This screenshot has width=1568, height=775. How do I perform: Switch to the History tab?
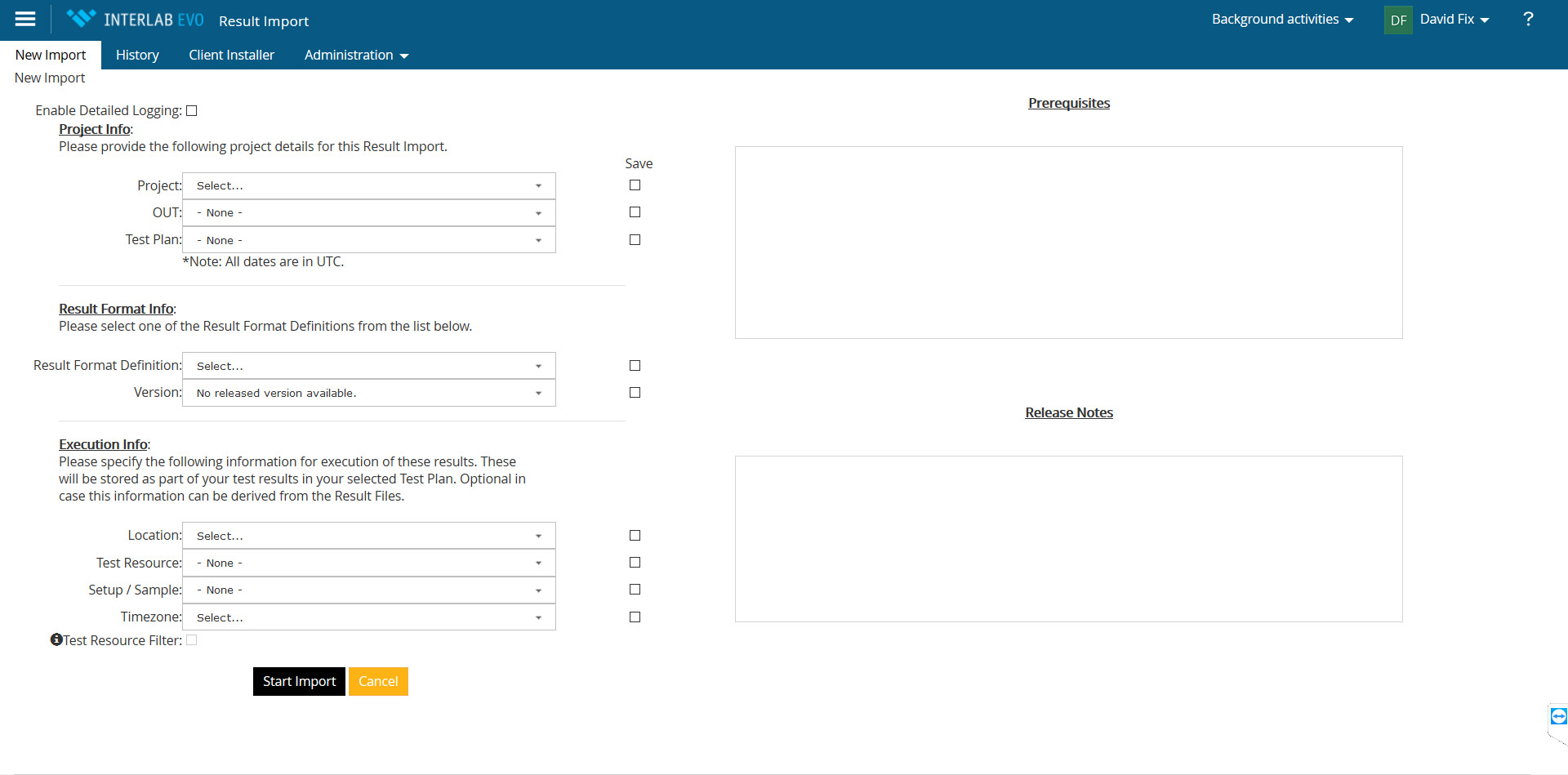(137, 55)
